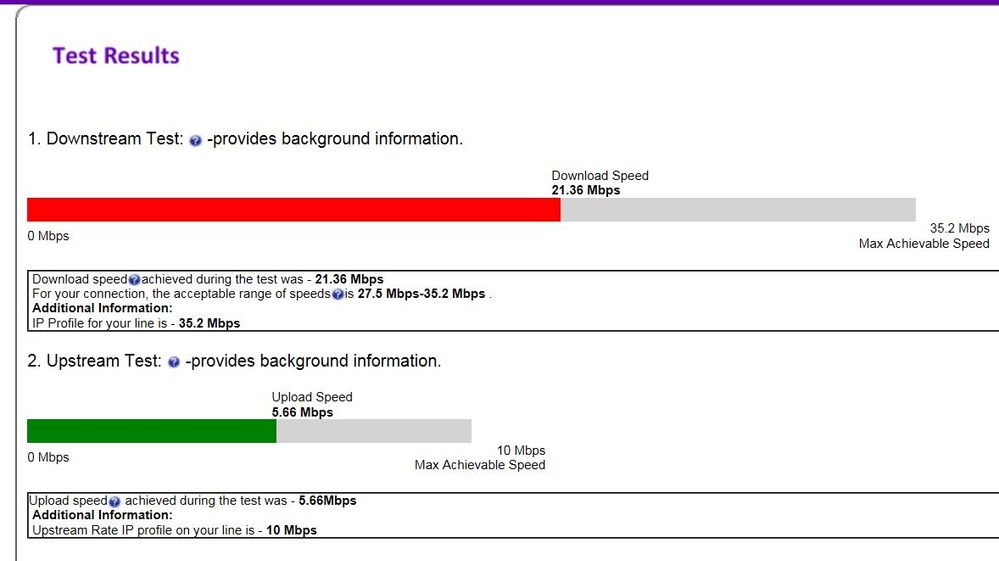Viewport: 999px width, 561px height.
Task: Click '-provides background information' next to Downstream Test
Action: click(334, 139)
